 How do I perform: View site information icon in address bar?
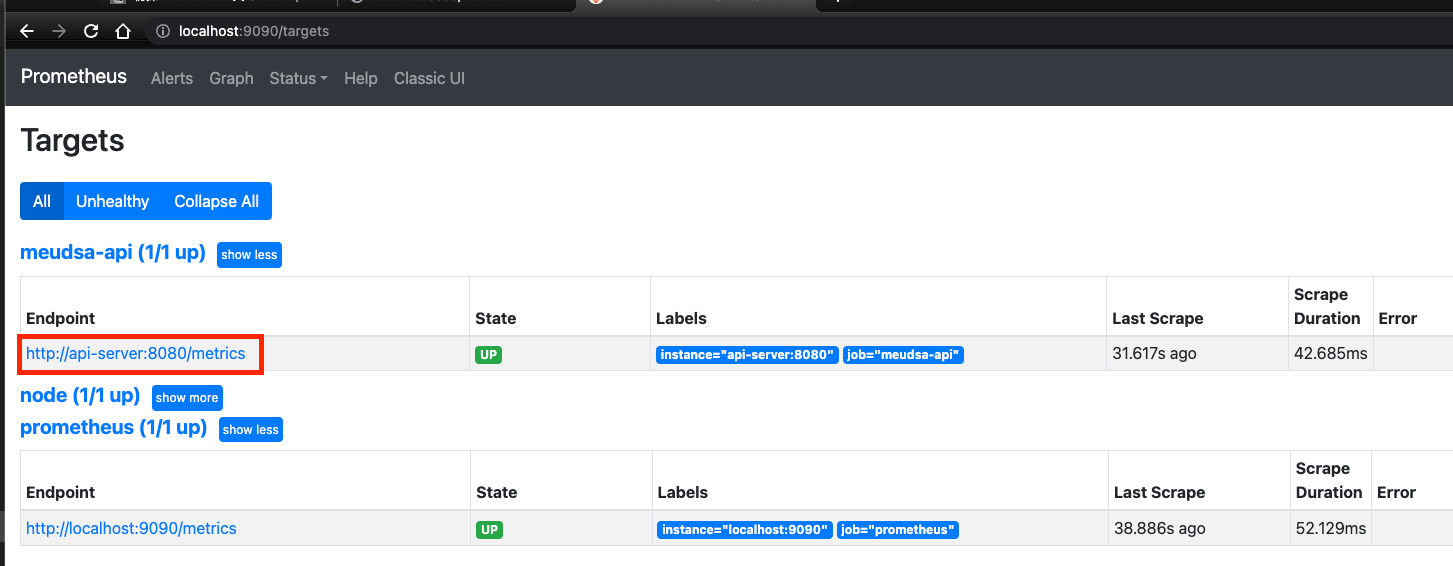click(x=163, y=31)
